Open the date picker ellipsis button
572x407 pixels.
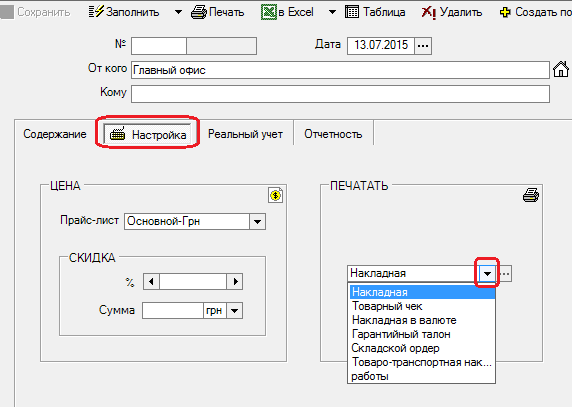[x=423, y=46]
